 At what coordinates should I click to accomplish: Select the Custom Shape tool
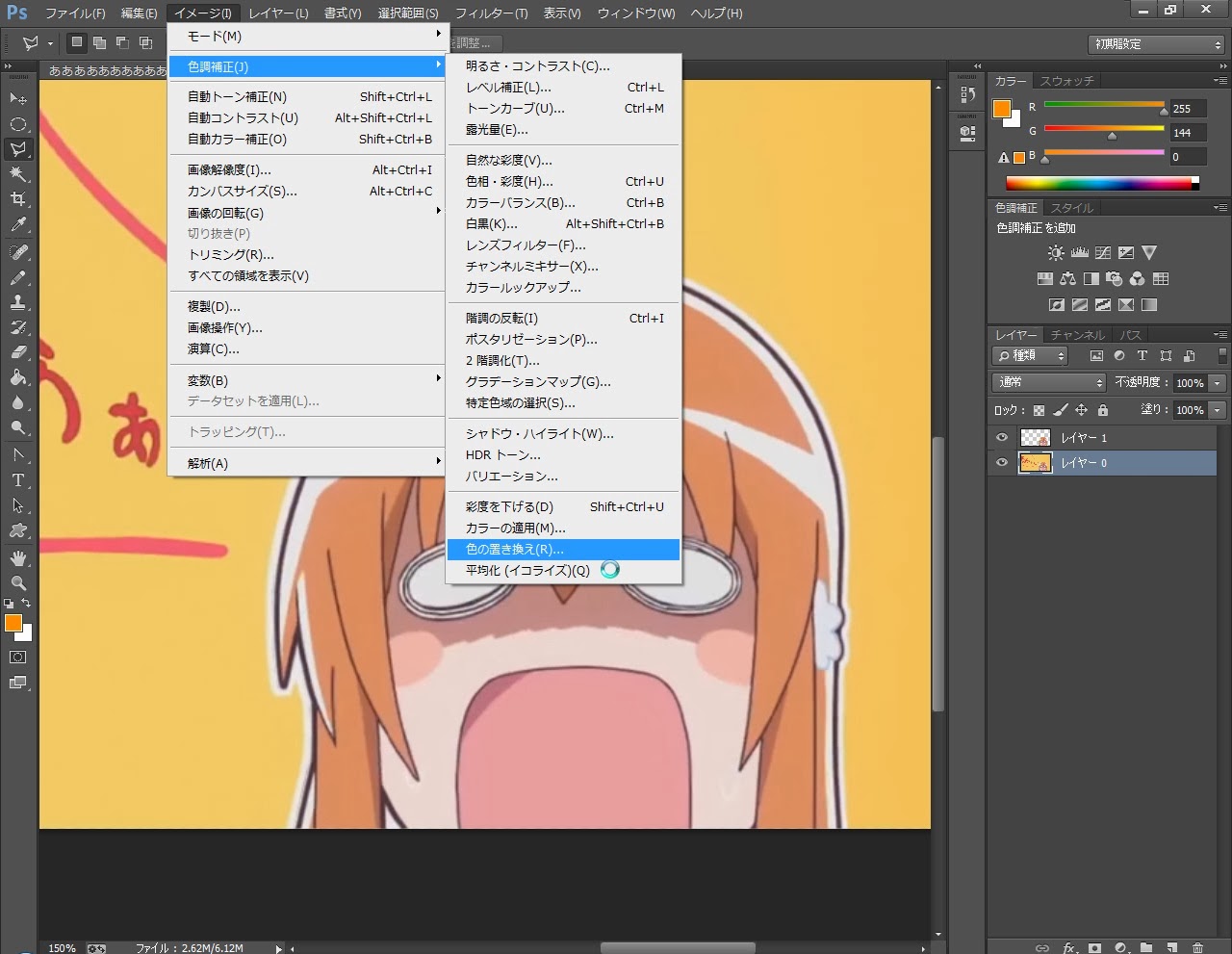click(18, 529)
